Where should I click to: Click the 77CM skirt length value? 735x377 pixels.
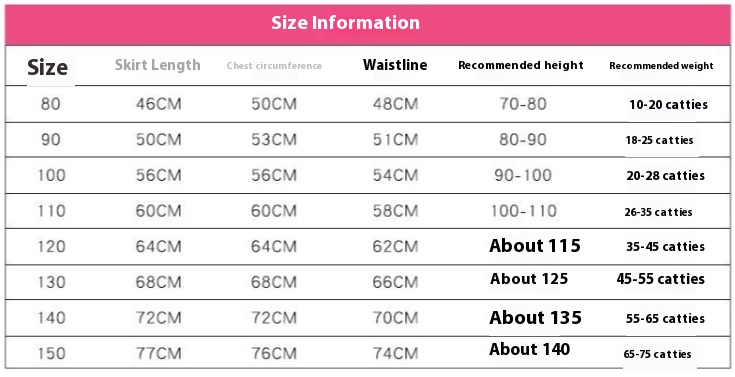[x=158, y=353]
